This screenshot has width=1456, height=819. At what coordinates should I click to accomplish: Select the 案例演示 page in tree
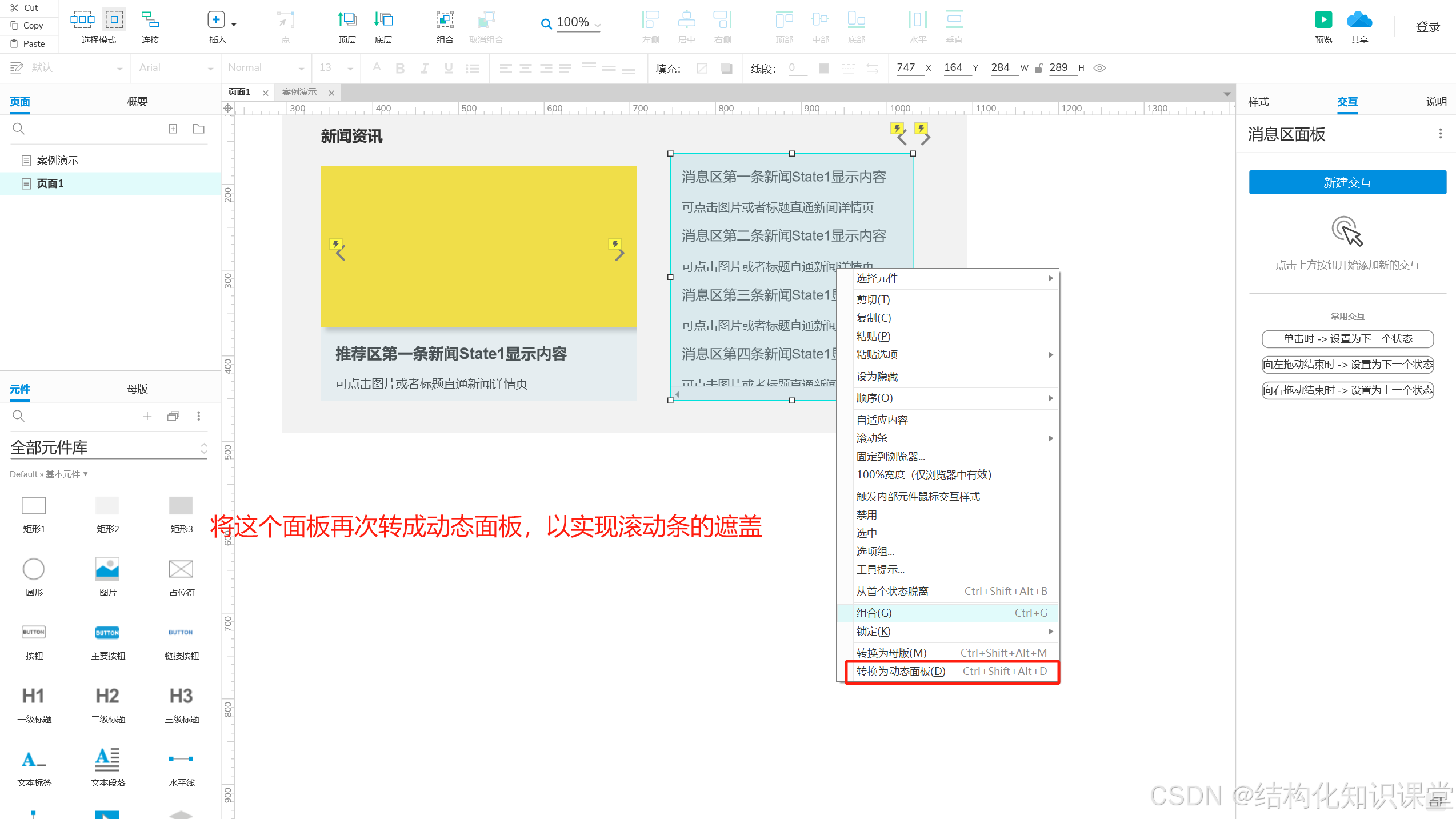57,161
